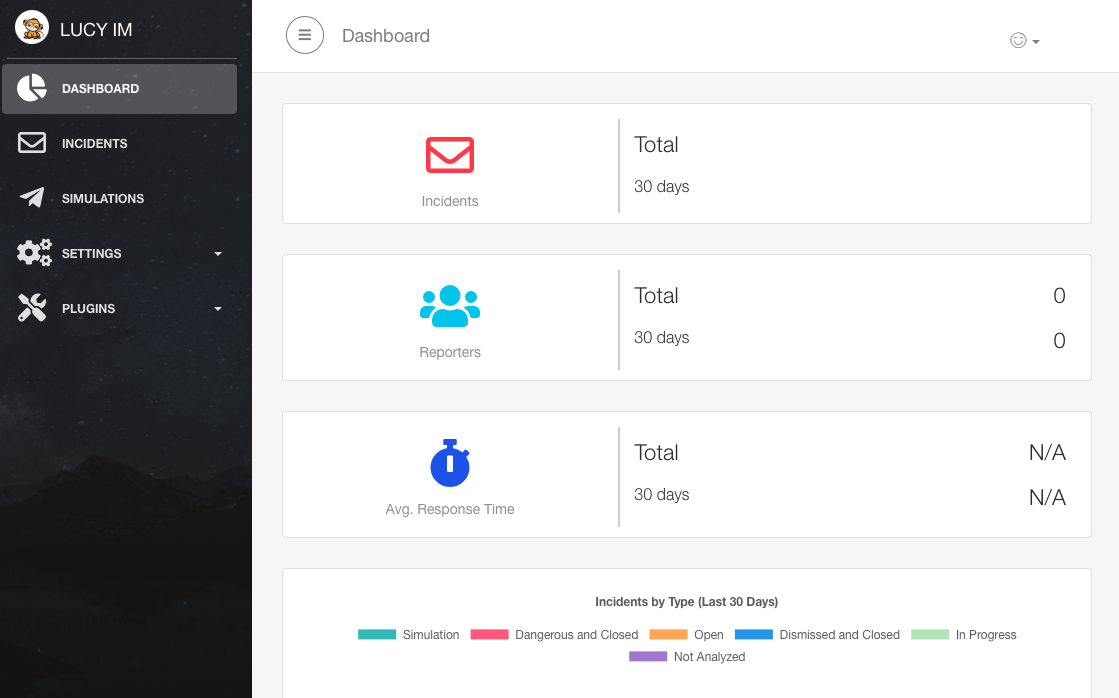
Task: Go to Simulations in the sidebar
Action: tap(103, 198)
